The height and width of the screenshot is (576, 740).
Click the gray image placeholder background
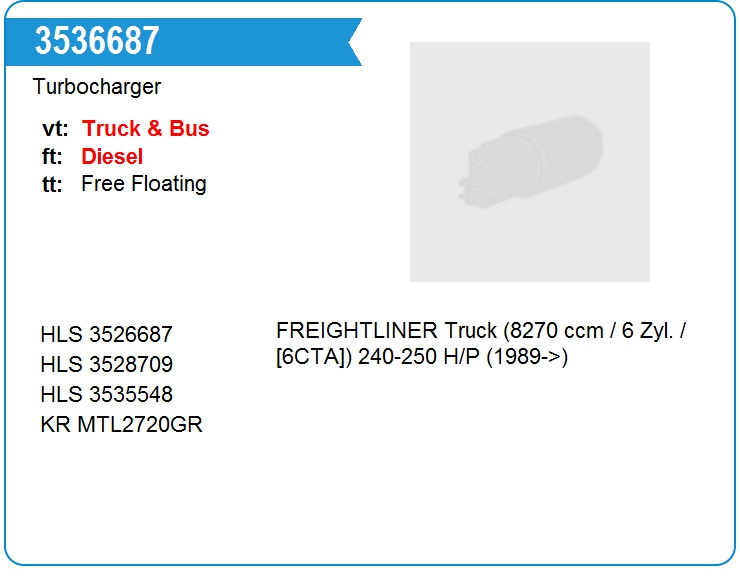(530, 246)
